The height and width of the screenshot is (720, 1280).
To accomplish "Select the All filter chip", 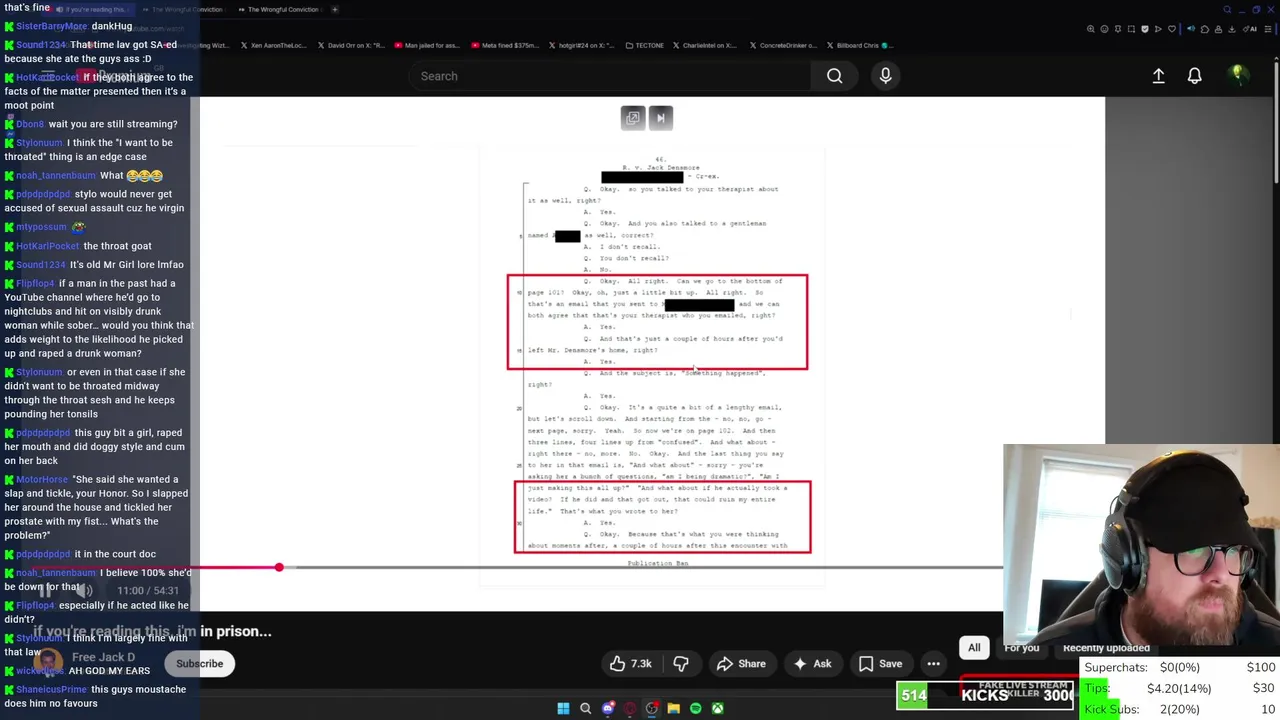I will click(x=974, y=648).
